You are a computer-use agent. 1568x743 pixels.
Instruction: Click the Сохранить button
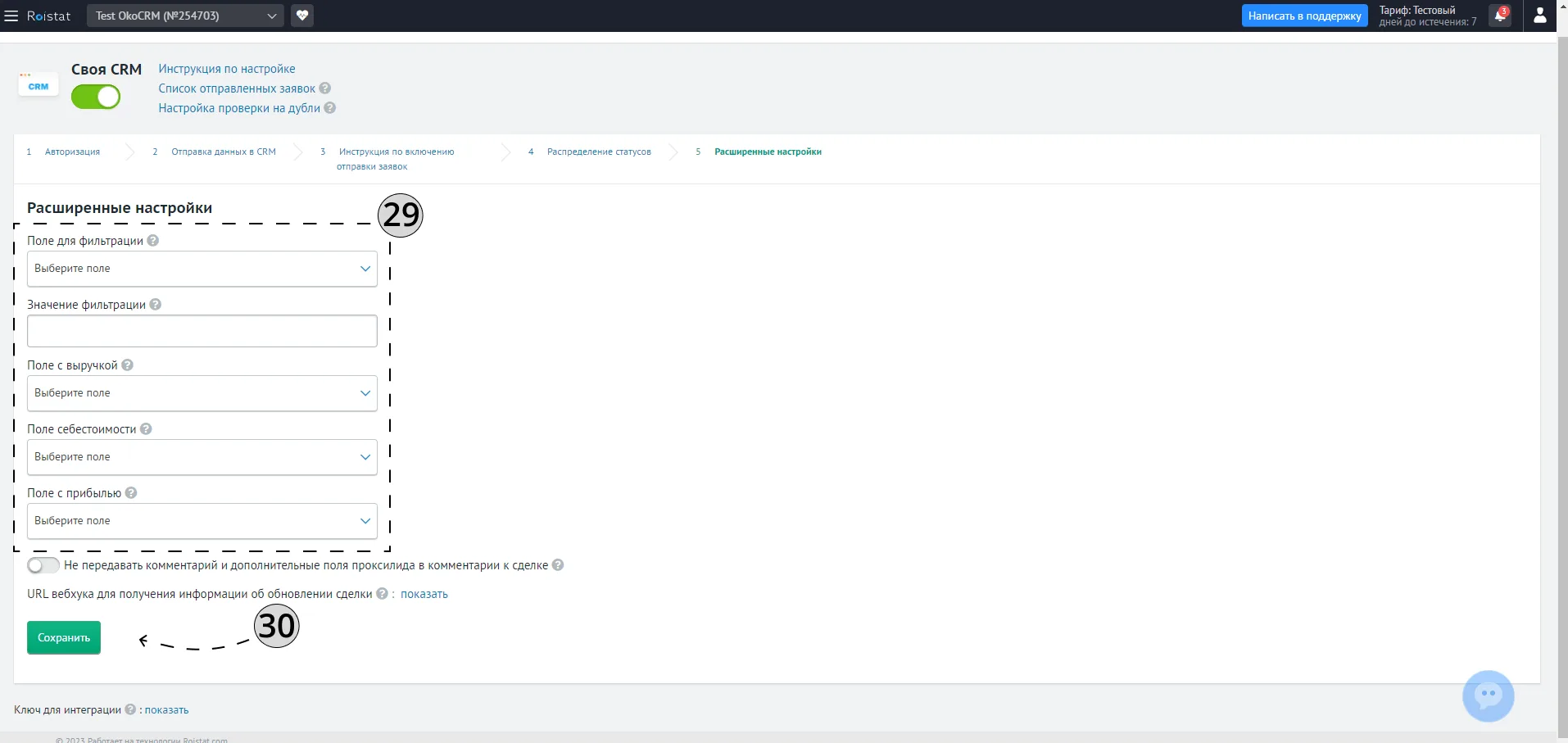pos(64,637)
